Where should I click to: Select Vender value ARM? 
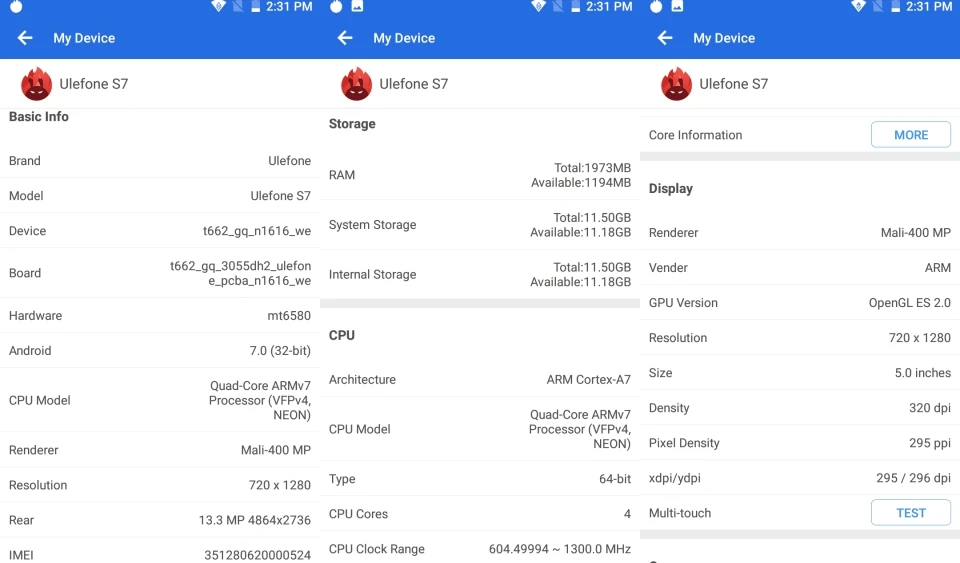coord(937,268)
